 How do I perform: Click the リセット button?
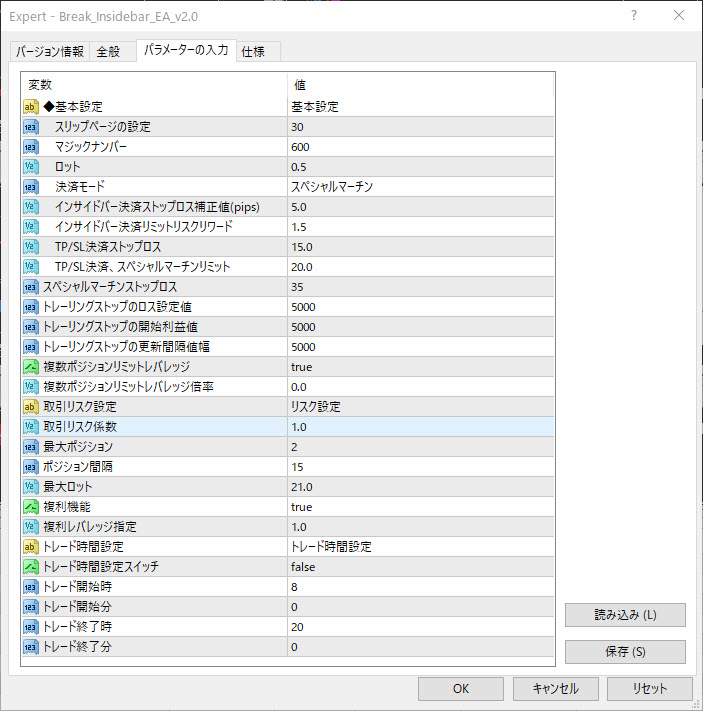coord(650,689)
